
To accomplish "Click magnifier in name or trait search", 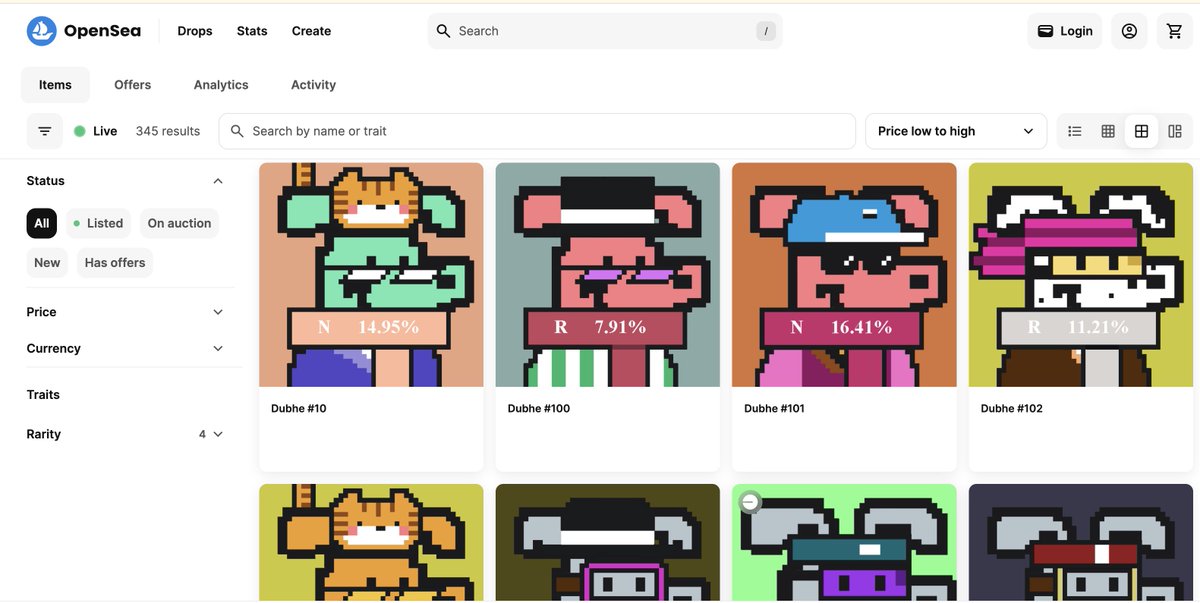I will click(x=237, y=131).
